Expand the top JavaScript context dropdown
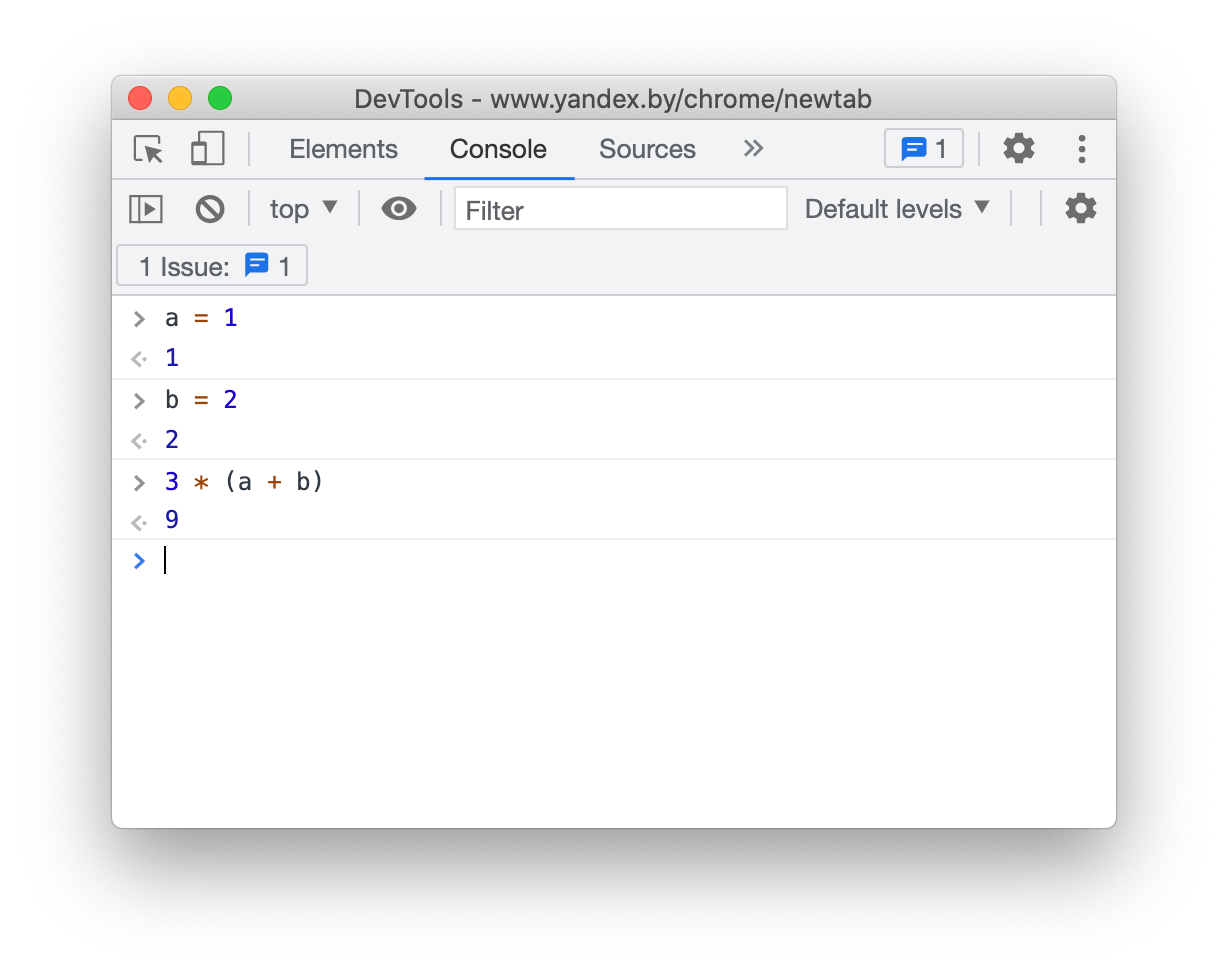Image resolution: width=1228 pixels, height=976 pixels. coord(304,209)
